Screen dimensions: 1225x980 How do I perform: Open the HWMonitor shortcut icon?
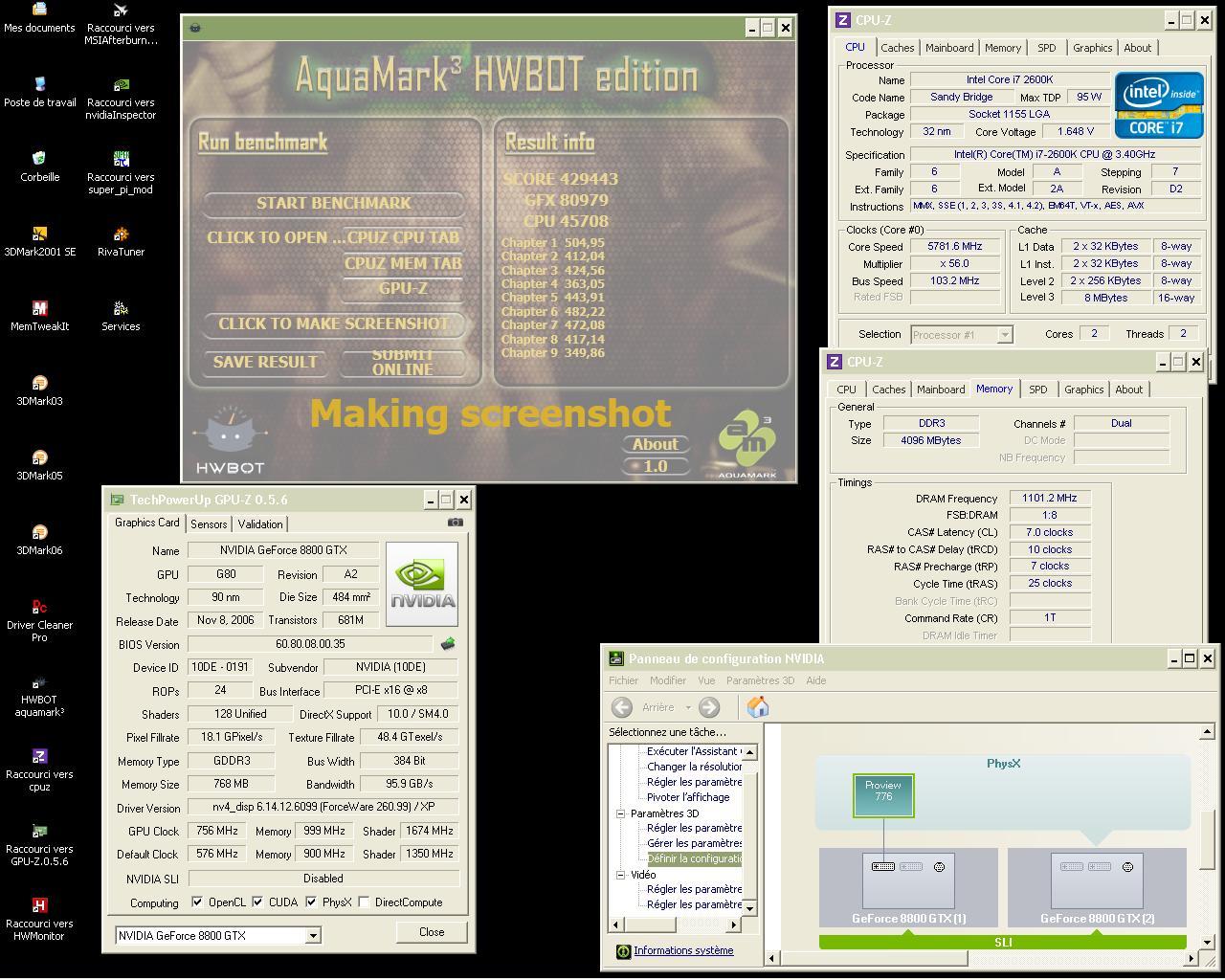pos(39,905)
